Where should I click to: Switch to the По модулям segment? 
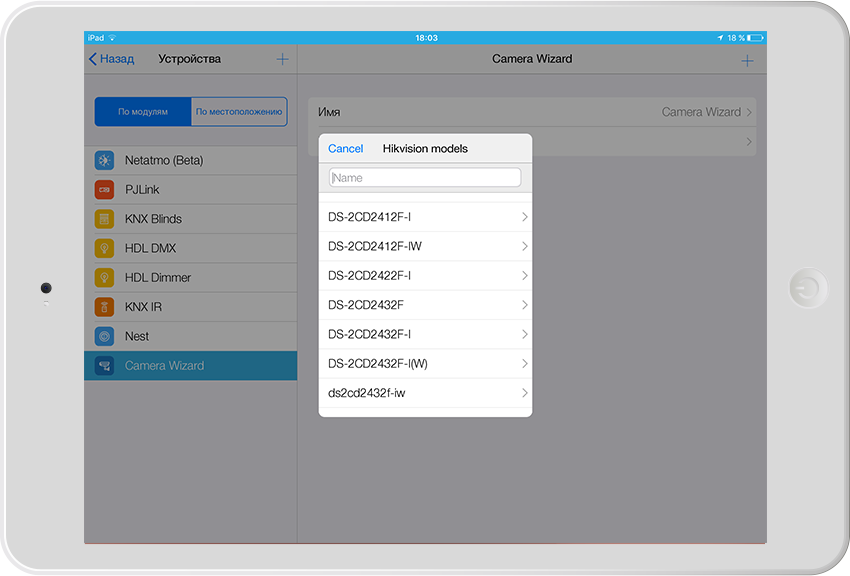point(143,112)
